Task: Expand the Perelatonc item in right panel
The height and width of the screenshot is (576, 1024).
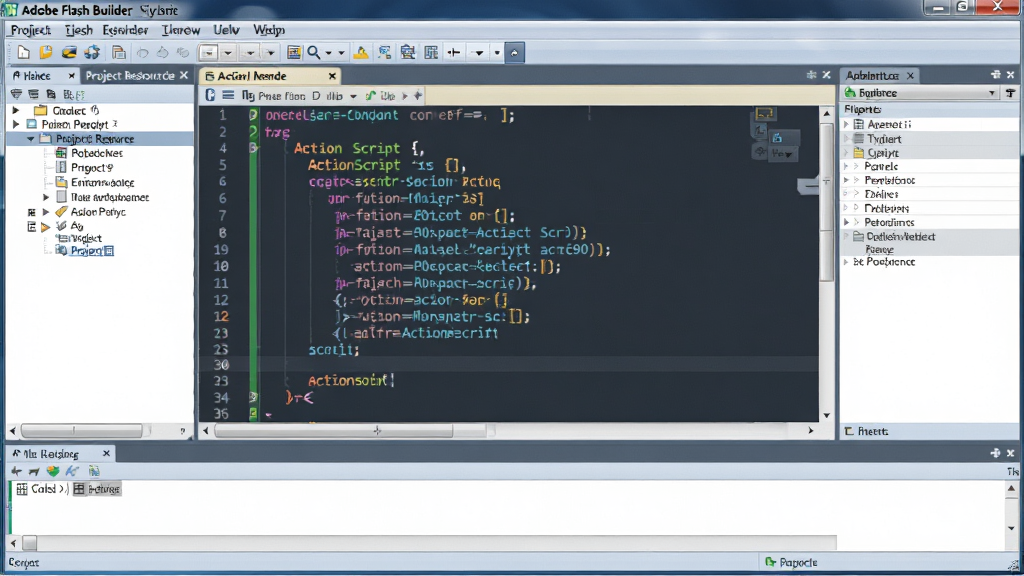Action: pos(847,180)
